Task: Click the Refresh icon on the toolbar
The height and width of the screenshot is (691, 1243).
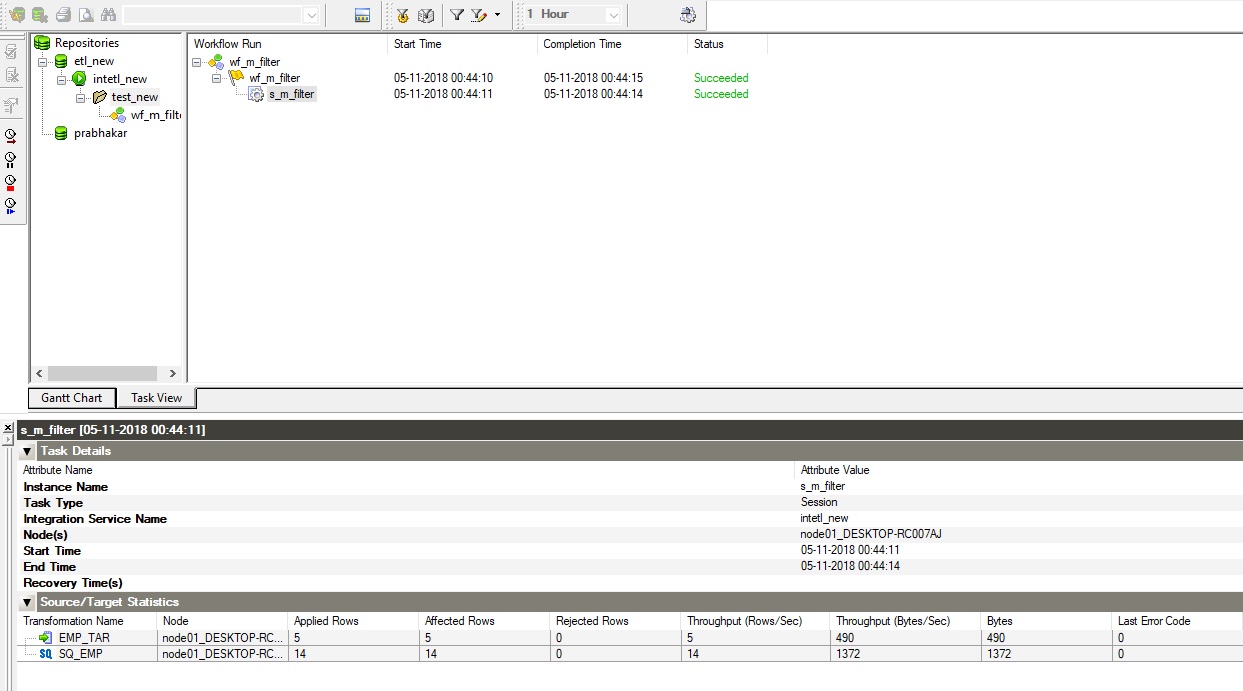Action: pos(689,15)
